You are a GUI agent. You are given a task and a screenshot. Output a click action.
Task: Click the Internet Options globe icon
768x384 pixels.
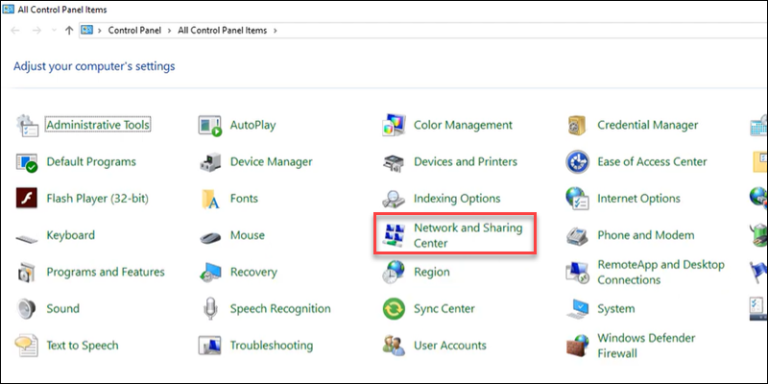click(x=577, y=198)
